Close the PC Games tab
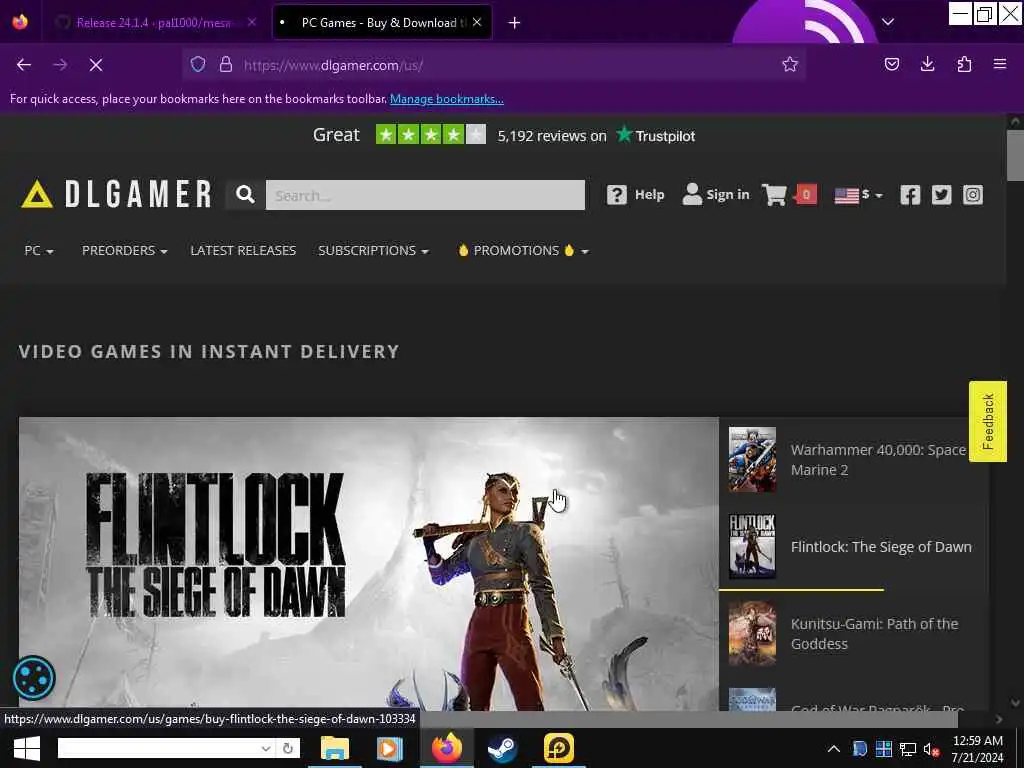The height and width of the screenshot is (768, 1024). click(x=477, y=22)
